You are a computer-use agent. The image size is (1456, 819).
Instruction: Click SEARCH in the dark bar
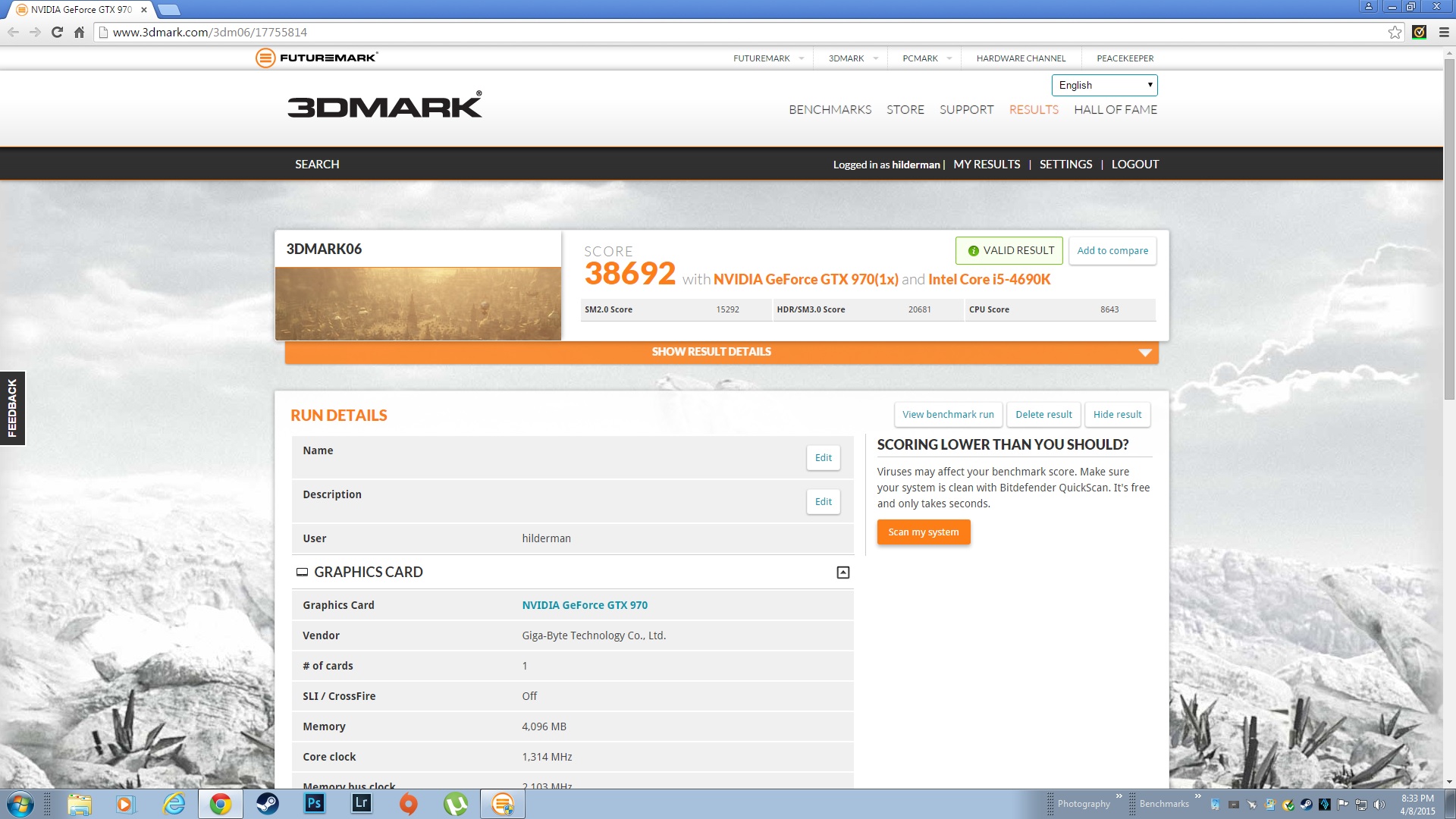click(x=317, y=165)
